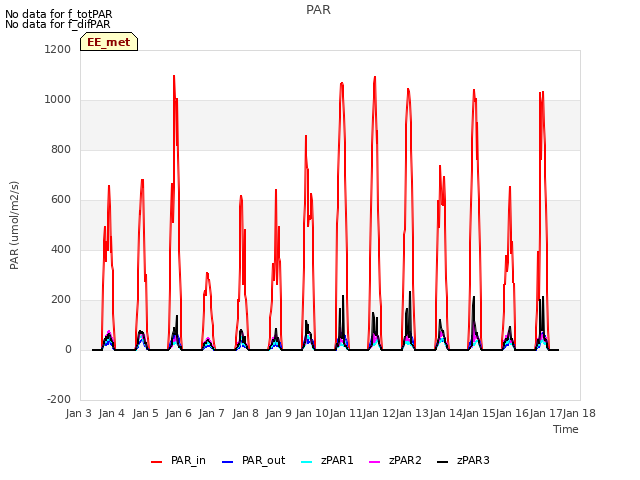Click the EE_met annotation label
Screen dimensions: 640x480
click(109, 42)
